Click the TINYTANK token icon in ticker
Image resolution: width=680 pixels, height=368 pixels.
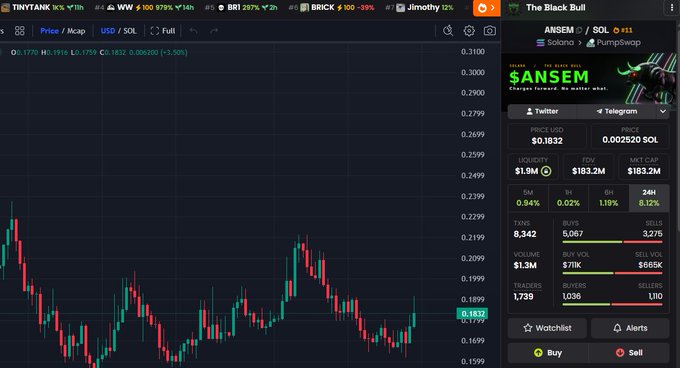pyautogui.click(x=5, y=7)
